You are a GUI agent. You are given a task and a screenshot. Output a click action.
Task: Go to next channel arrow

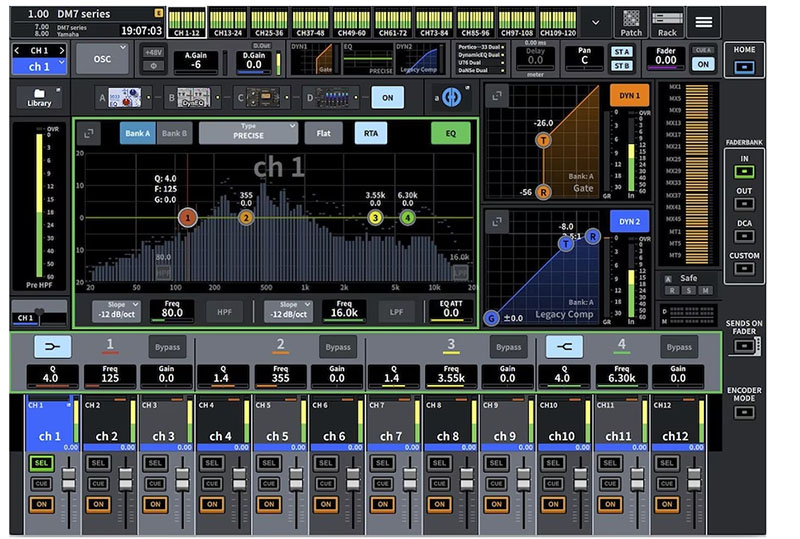(62, 51)
